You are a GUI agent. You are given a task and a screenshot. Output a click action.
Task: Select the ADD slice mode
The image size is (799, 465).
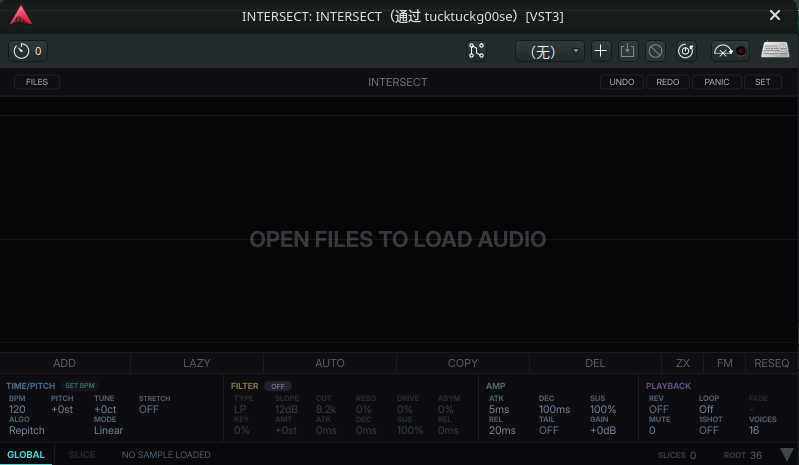tap(65, 363)
